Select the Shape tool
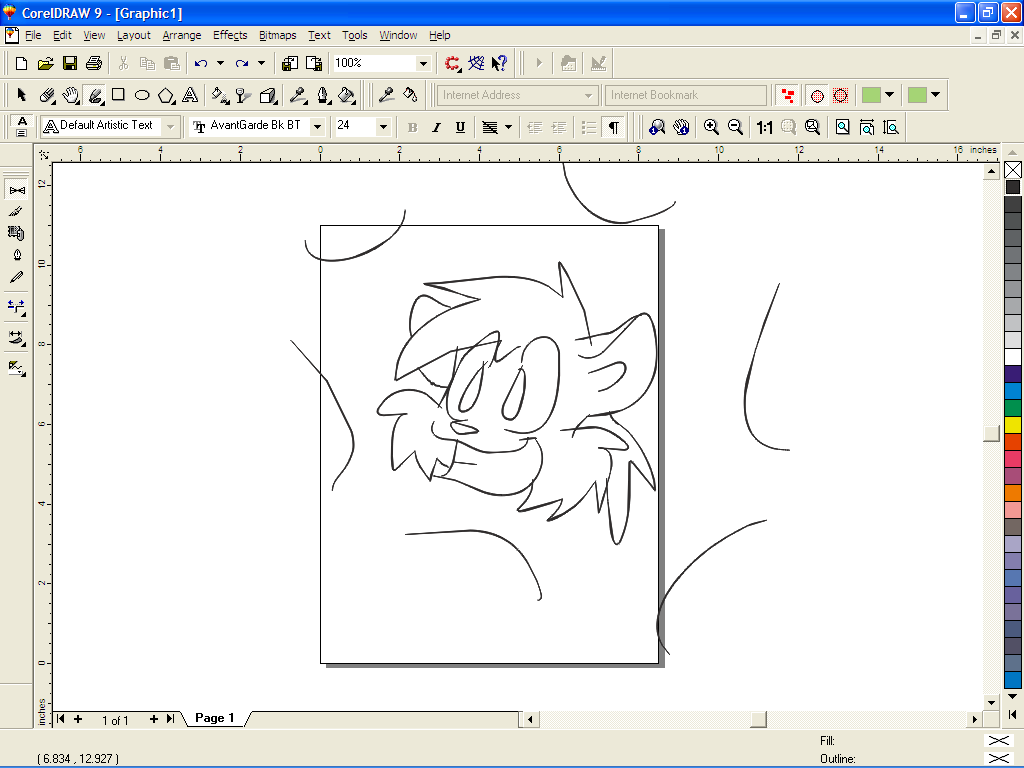This screenshot has width=1024, height=768. click(x=46, y=95)
